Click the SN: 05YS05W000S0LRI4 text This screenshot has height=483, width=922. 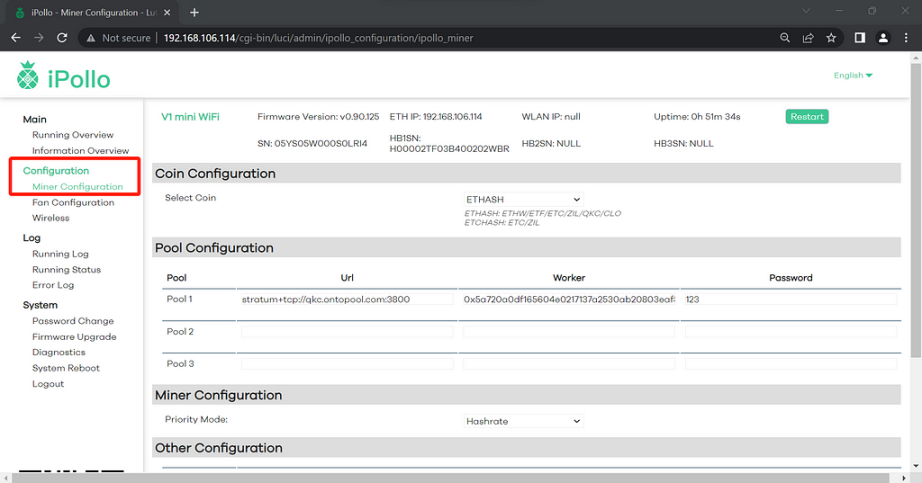click(312, 144)
